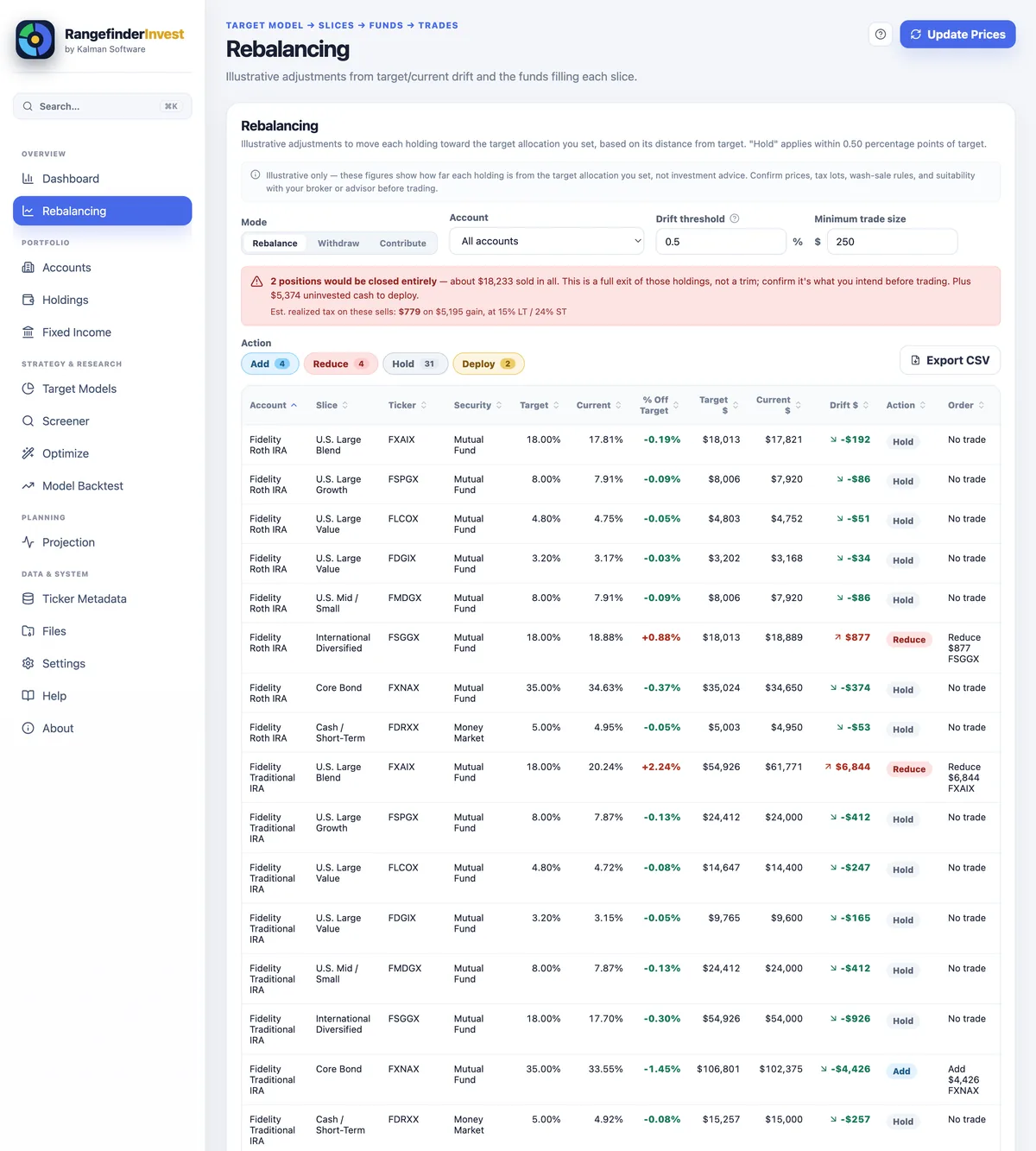Click the Help book icon
Viewport: 1036px width, 1151px height.
point(28,696)
